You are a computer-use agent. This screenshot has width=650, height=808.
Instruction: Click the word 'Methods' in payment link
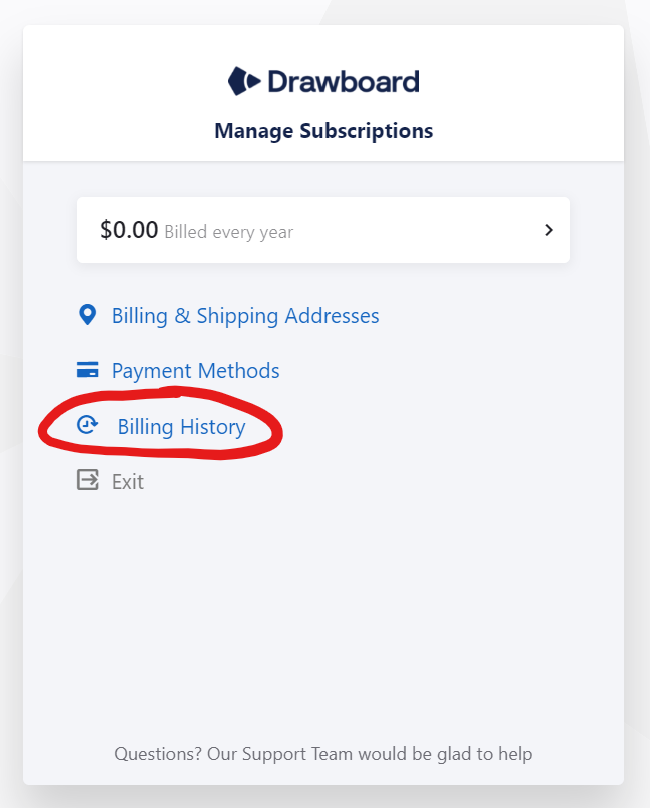click(239, 371)
